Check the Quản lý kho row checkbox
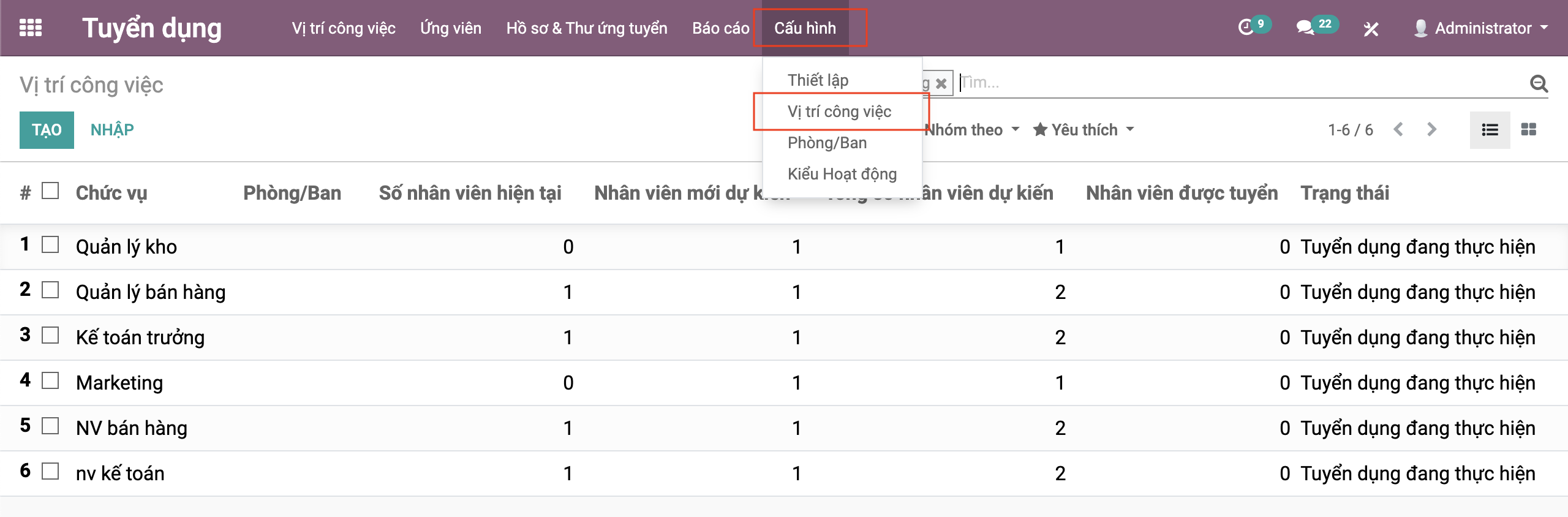Image resolution: width=1568 pixels, height=517 pixels. (50, 245)
